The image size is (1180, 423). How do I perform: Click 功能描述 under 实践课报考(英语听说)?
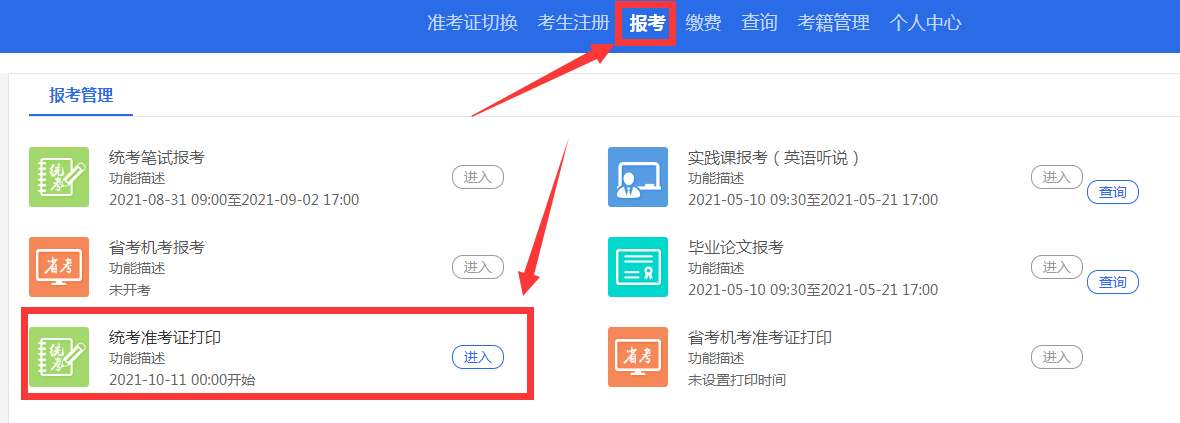tap(716, 179)
